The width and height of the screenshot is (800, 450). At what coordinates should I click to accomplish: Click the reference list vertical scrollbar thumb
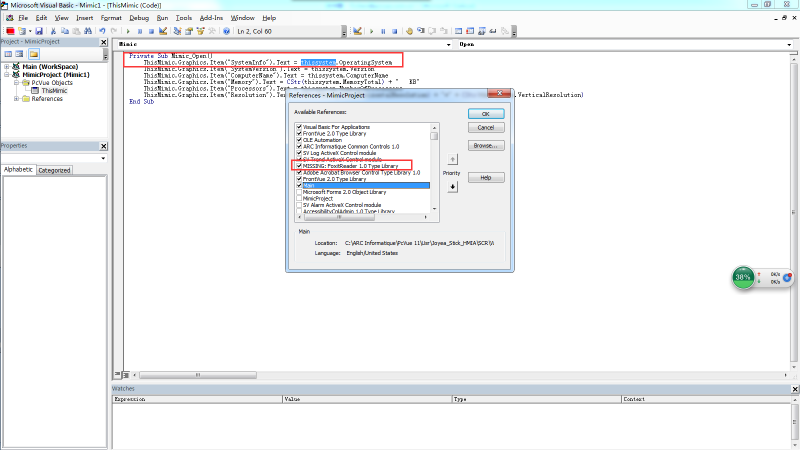pyautogui.click(x=434, y=136)
